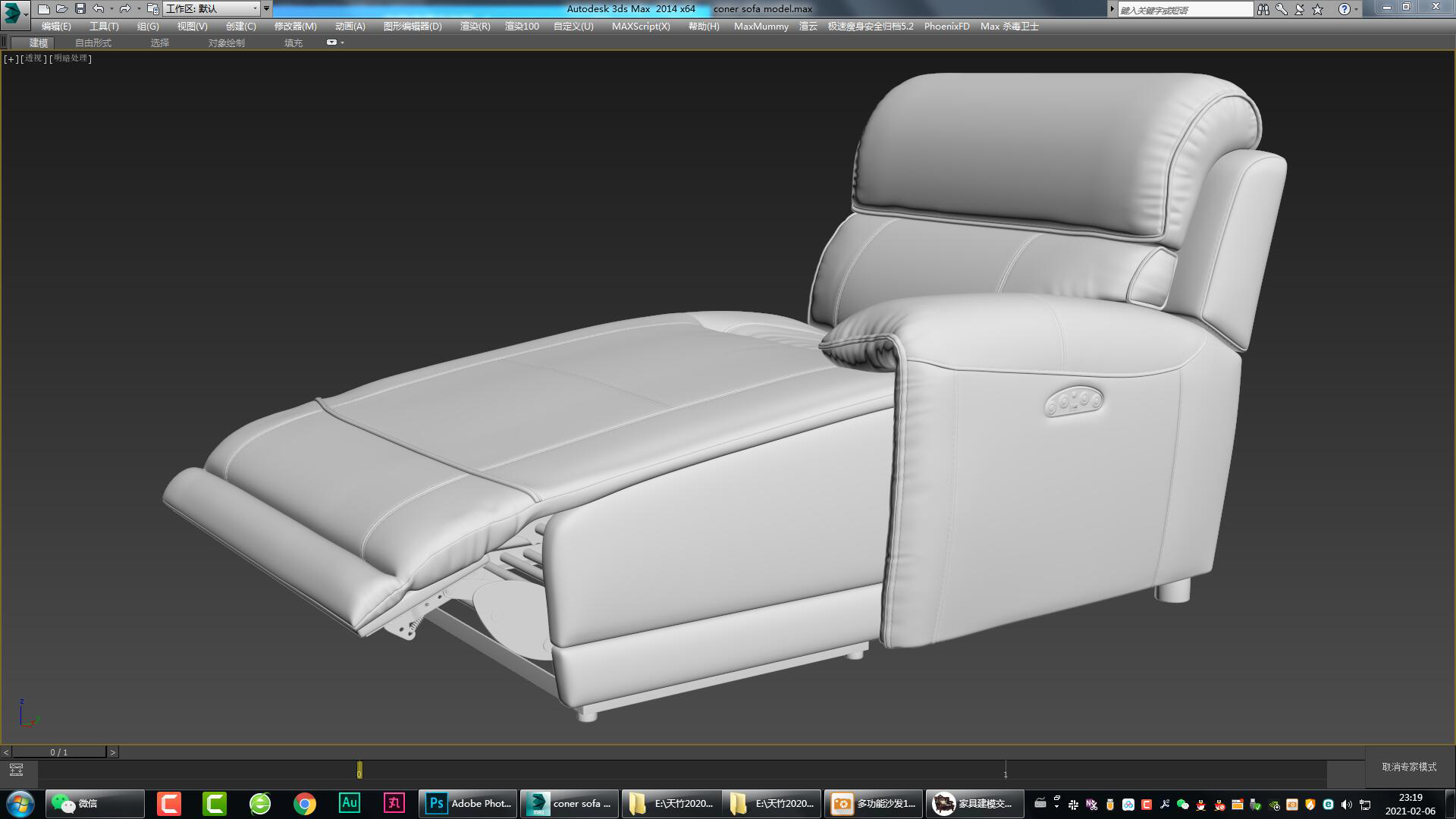The image size is (1456, 819).
Task: Open the 工作区: 默认 workspace dropdown
Action: pyautogui.click(x=212, y=8)
